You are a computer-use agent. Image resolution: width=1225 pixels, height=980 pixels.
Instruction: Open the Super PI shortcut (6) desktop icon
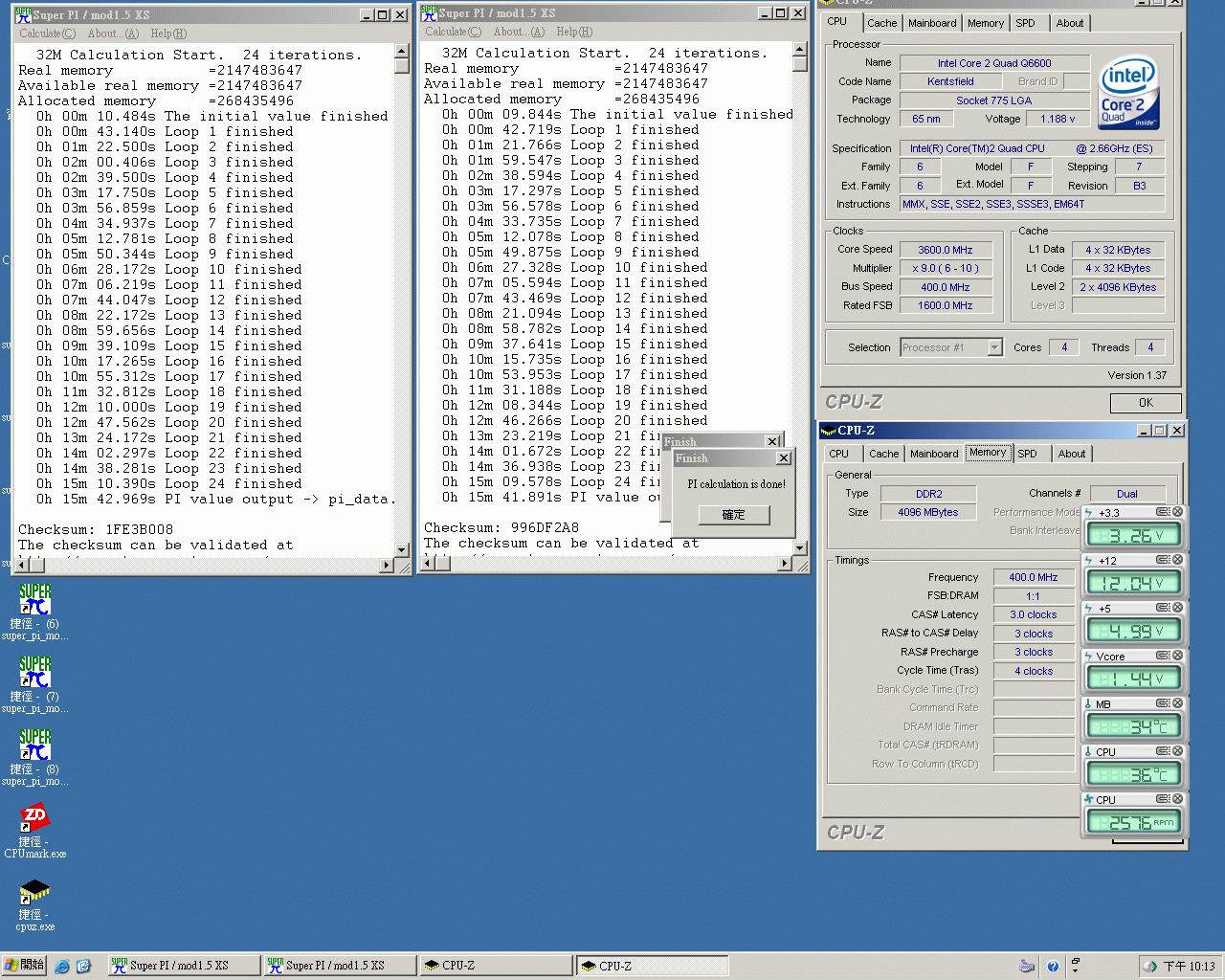click(x=35, y=611)
